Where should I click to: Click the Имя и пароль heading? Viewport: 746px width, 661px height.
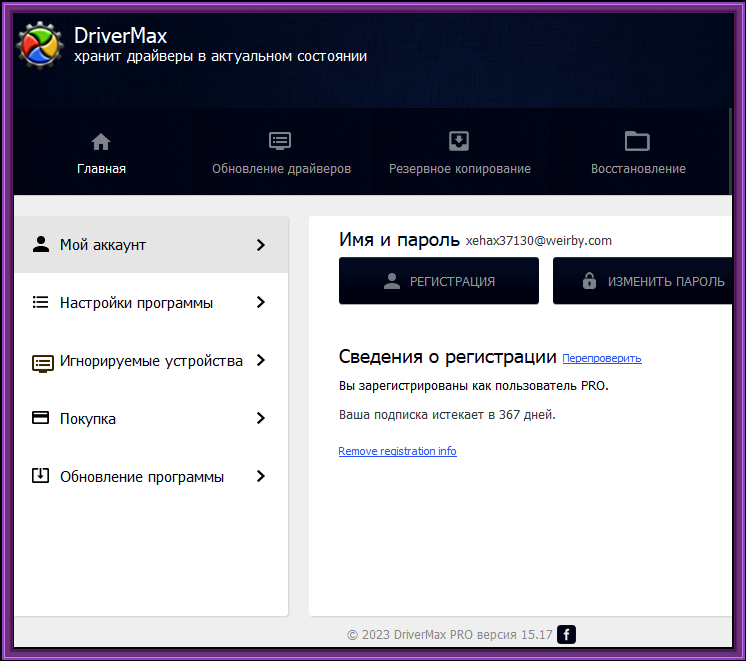[399, 239]
